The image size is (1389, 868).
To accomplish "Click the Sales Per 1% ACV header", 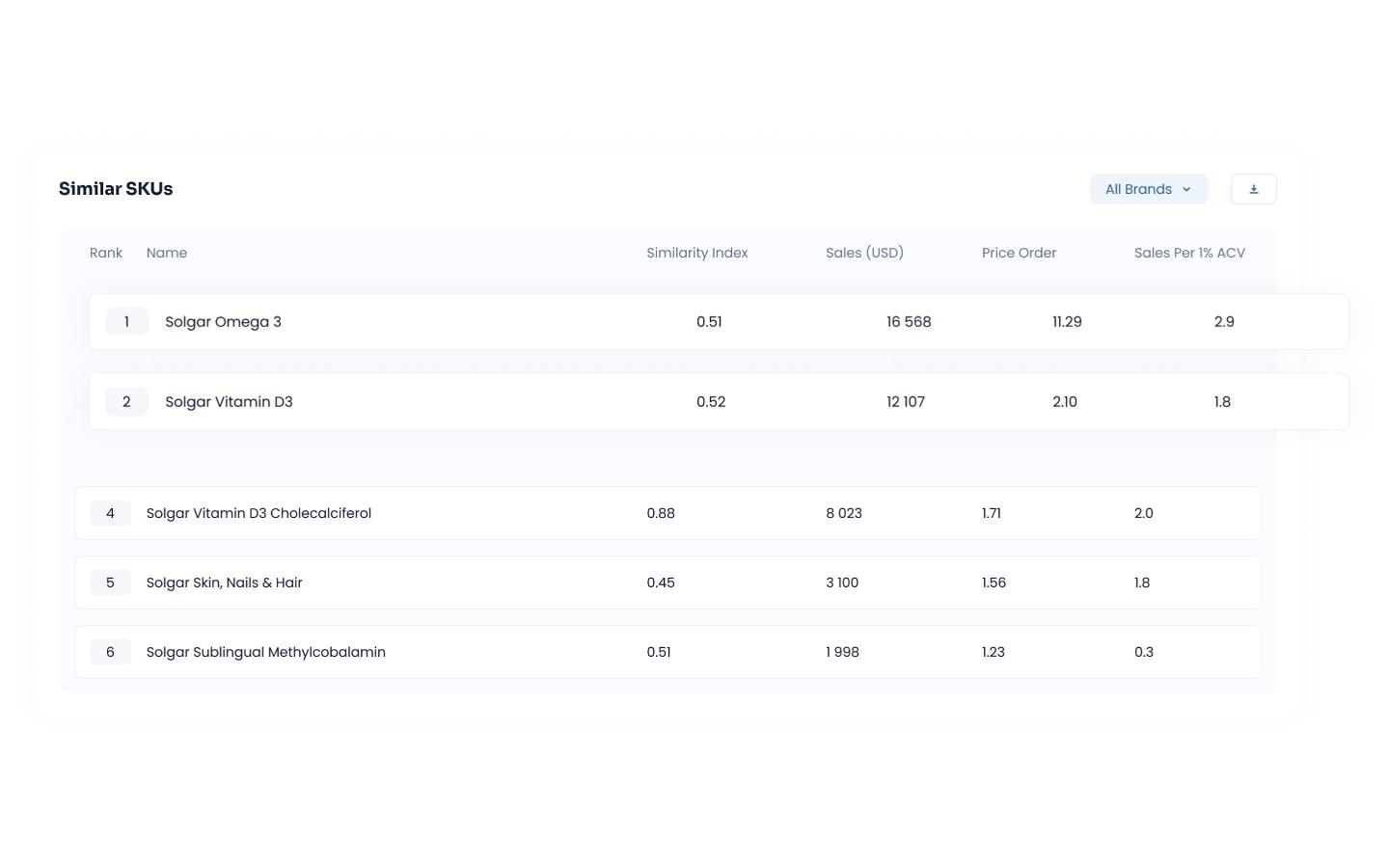I will click(1189, 253).
